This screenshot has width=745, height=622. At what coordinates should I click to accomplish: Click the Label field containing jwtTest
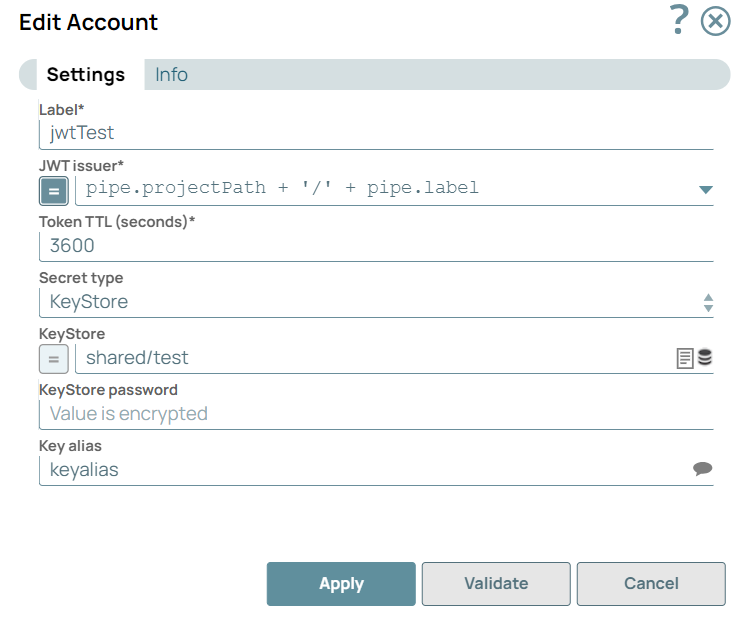pos(375,133)
